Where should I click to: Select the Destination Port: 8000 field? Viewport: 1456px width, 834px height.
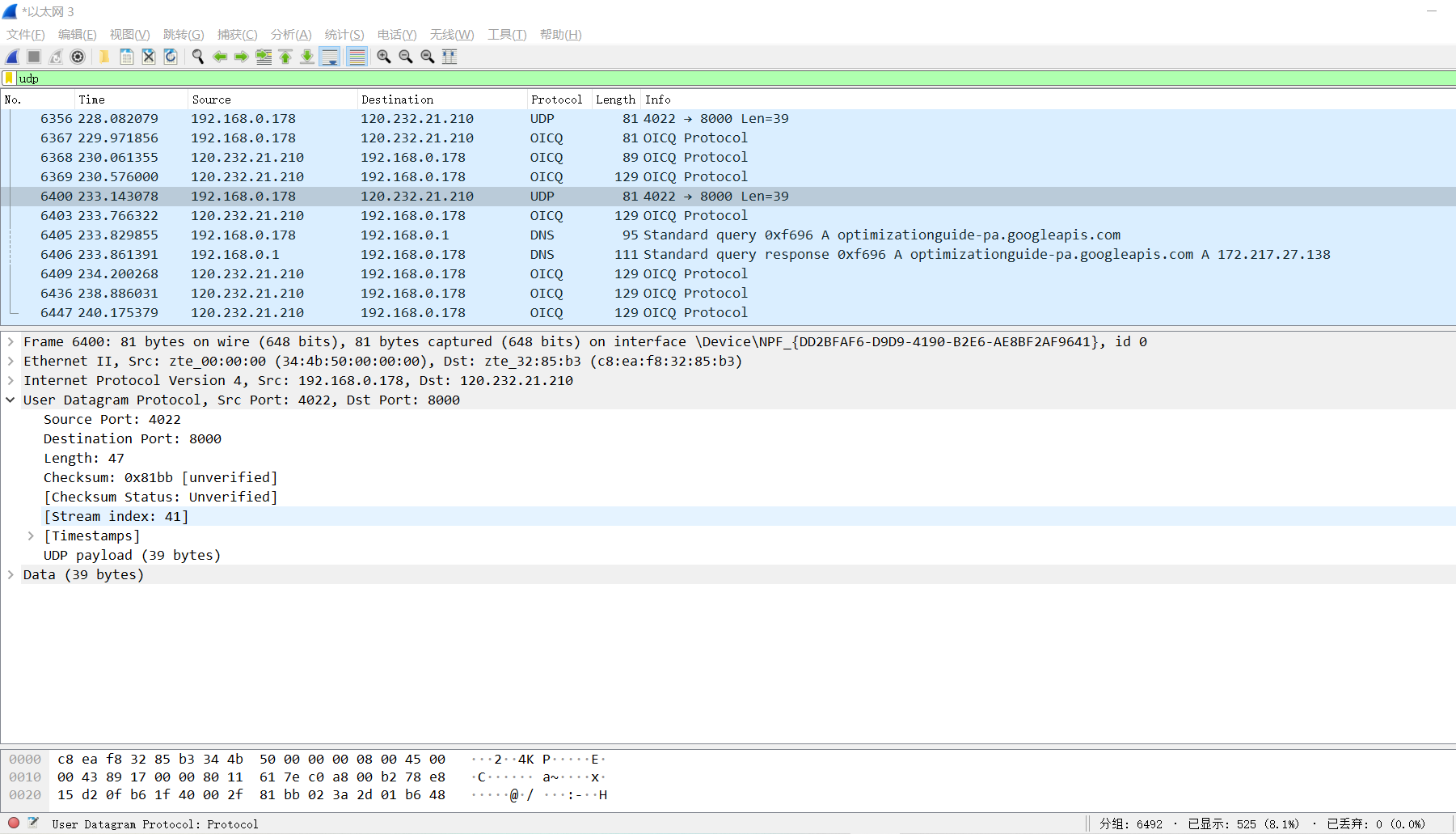(x=133, y=438)
